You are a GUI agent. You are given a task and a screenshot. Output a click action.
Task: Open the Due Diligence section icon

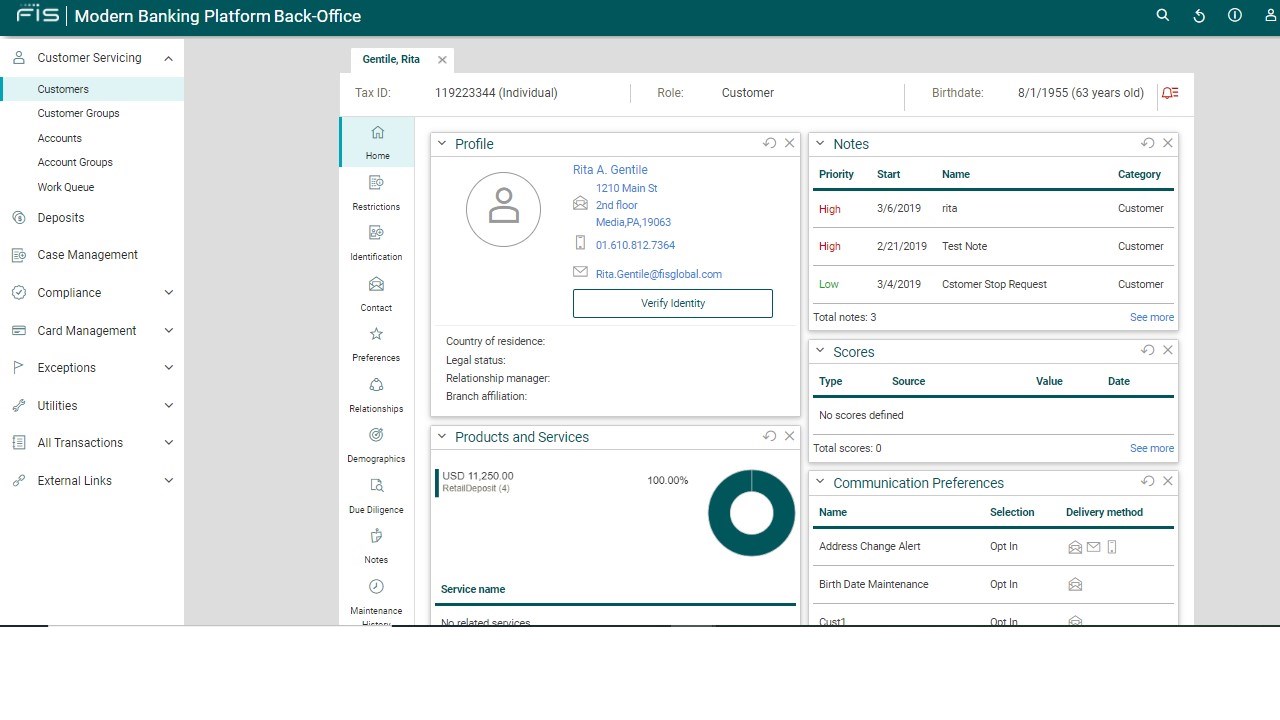[x=376, y=485]
